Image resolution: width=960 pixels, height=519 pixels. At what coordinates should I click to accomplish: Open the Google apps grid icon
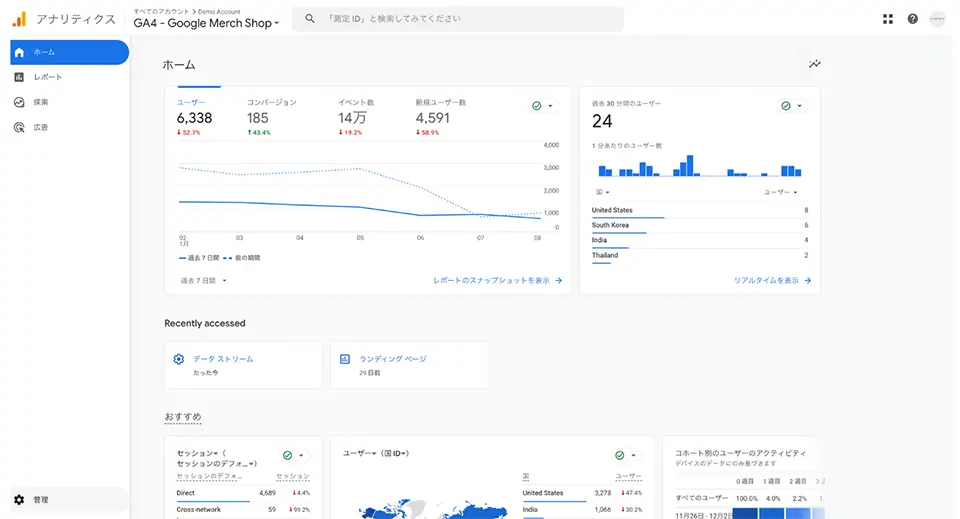[x=888, y=19]
